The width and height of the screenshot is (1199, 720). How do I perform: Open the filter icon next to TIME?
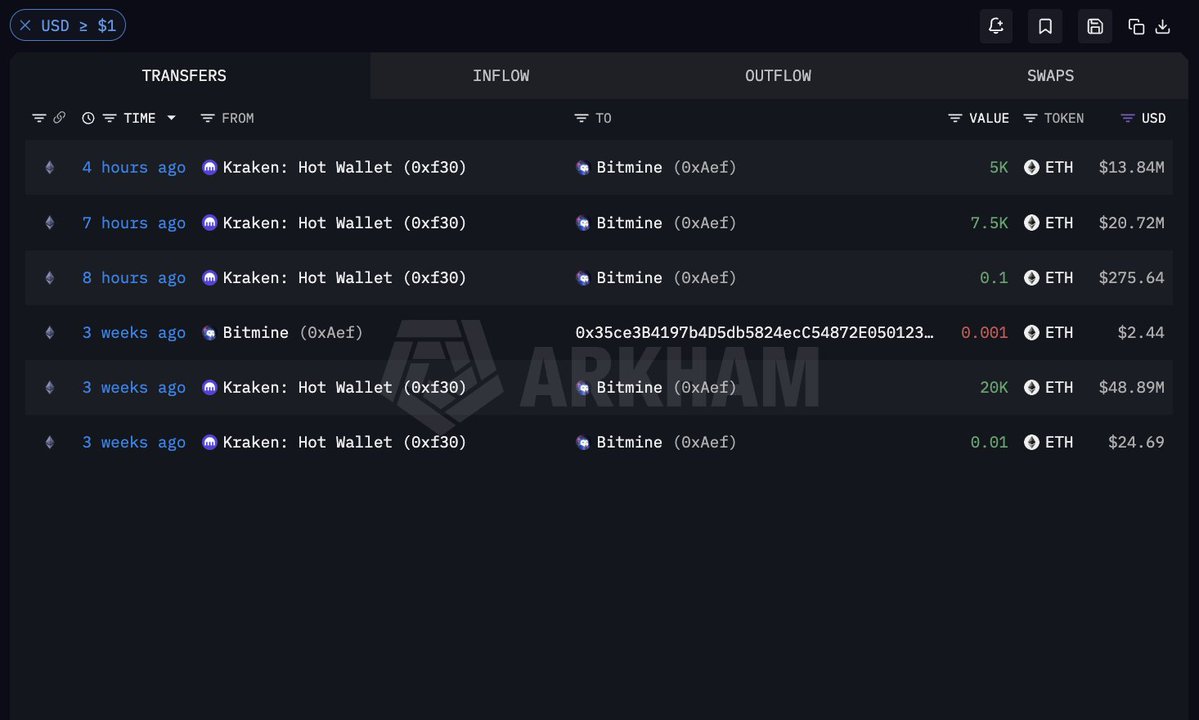[x=109, y=118]
